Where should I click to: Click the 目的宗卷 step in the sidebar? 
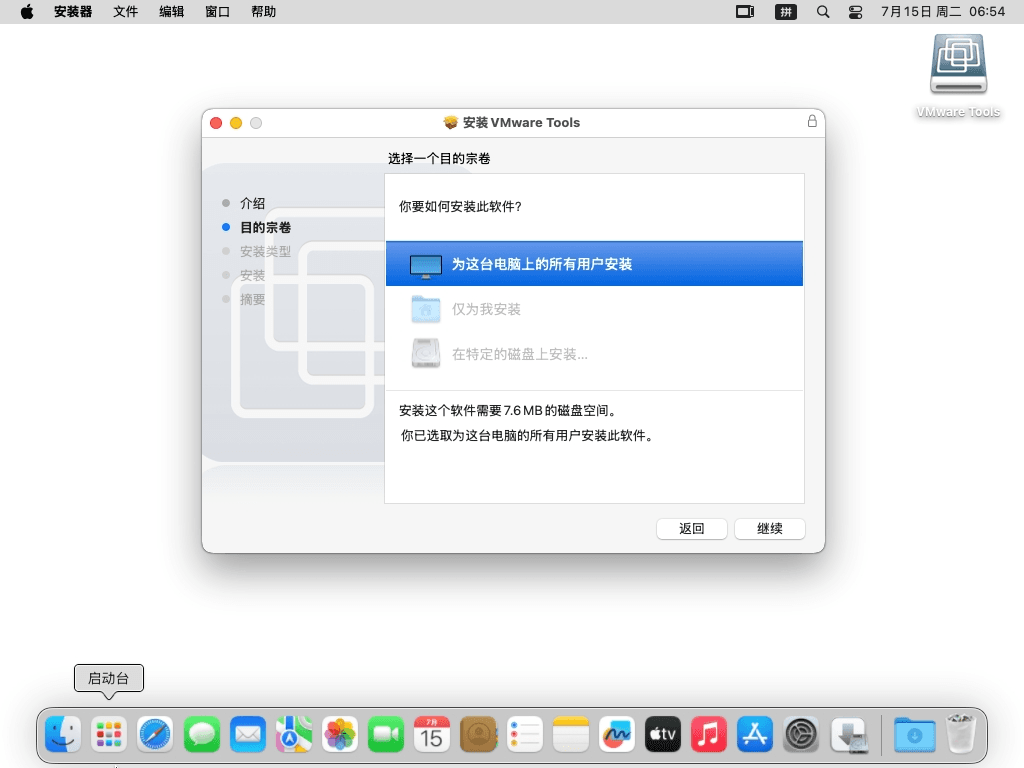point(266,227)
